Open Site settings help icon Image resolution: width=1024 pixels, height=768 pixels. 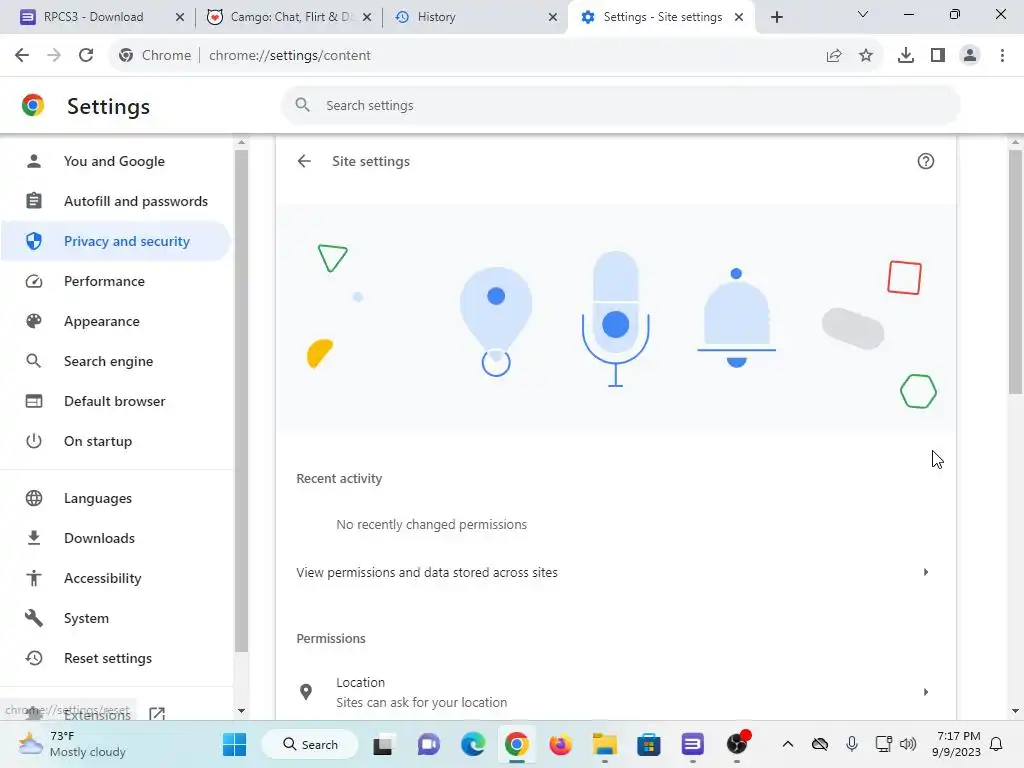click(x=925, y=161)
